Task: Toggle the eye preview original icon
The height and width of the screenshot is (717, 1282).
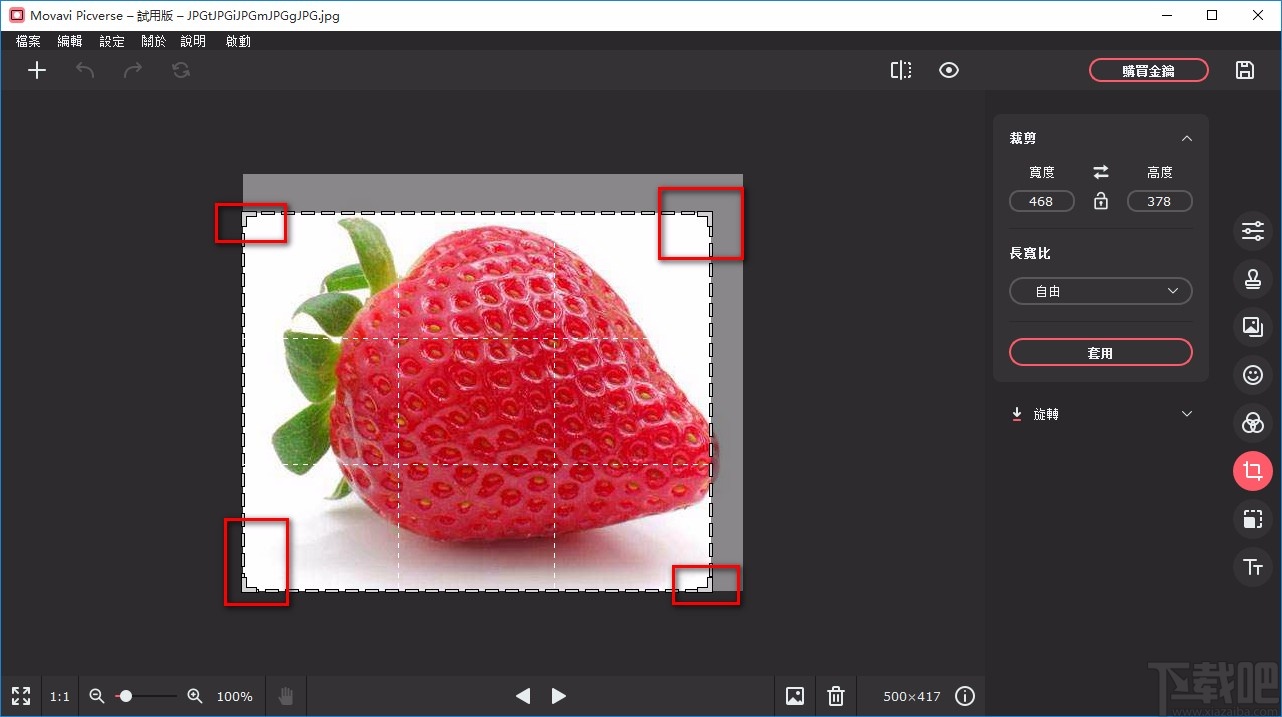Action: coord(949,70)
